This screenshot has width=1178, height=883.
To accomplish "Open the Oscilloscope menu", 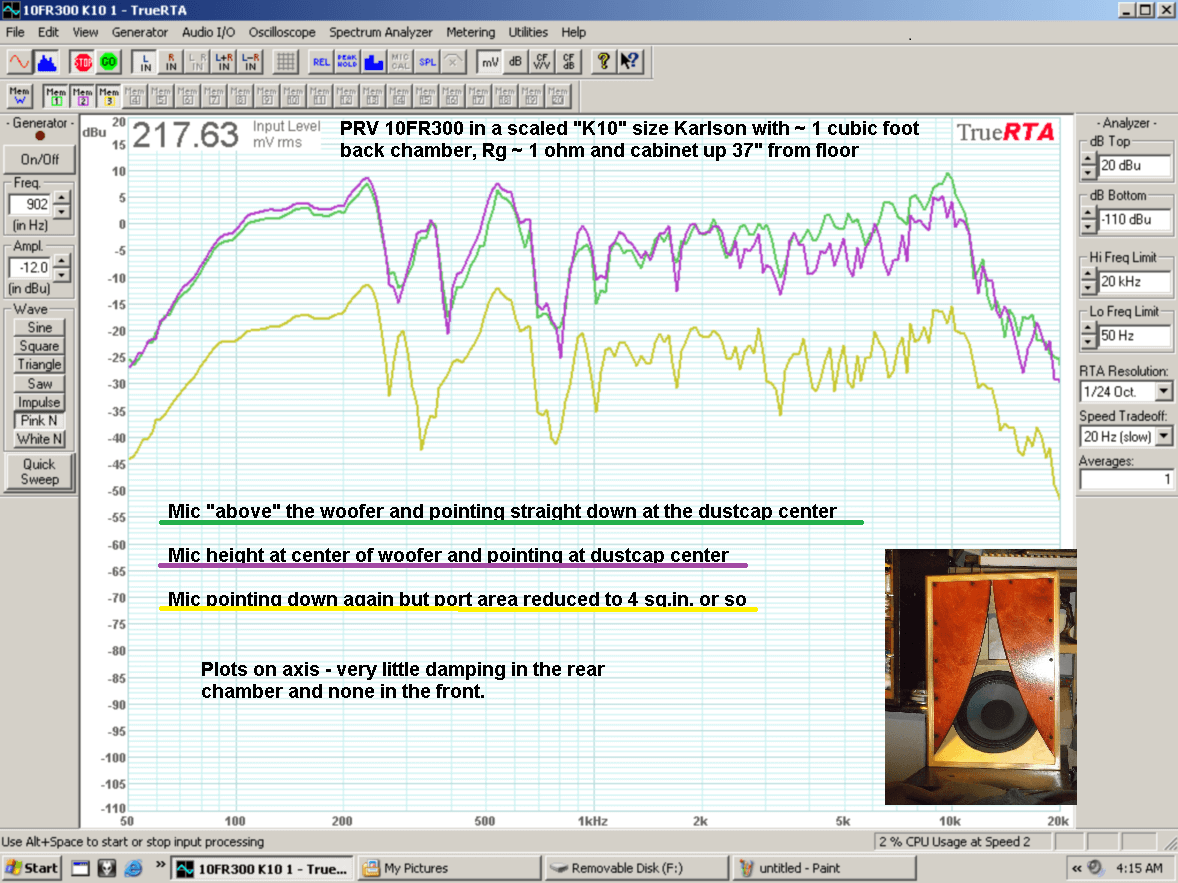I will pyautogui.click(x=282, y=32).
